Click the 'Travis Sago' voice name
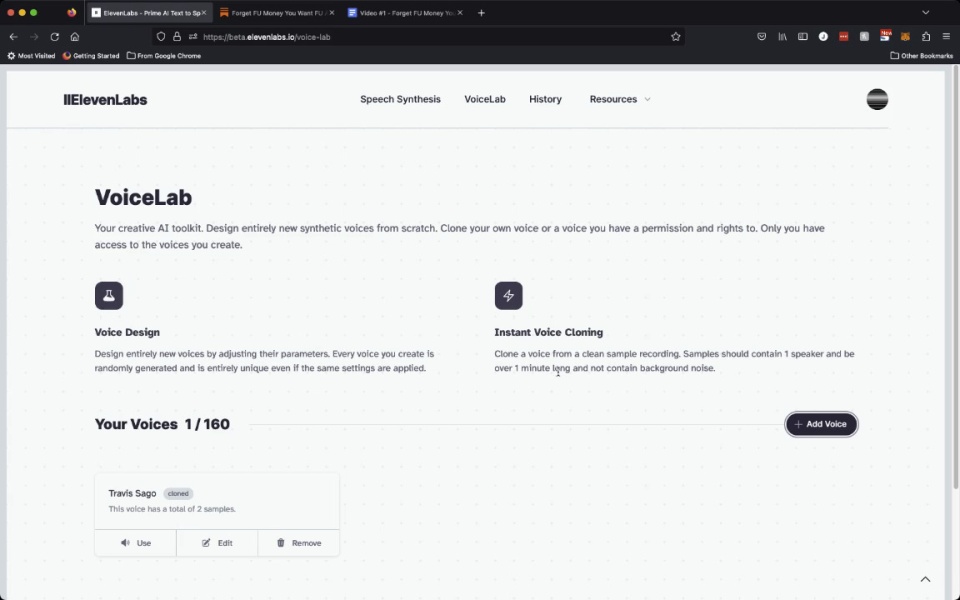Viewport: 960px width, 600px height. (132, 493)
